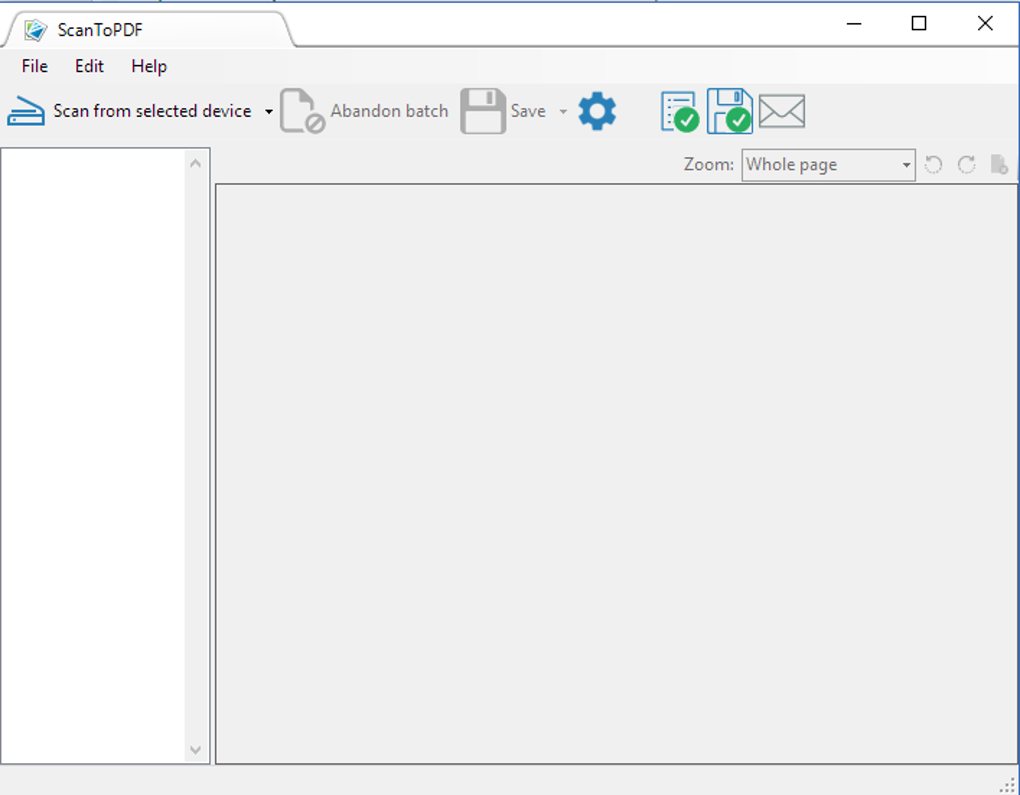Image resolution: width=1020 pixels, height=795 pixels.
Task: Click the delete page icon beside rotate buttons
Action: (999, 165)
